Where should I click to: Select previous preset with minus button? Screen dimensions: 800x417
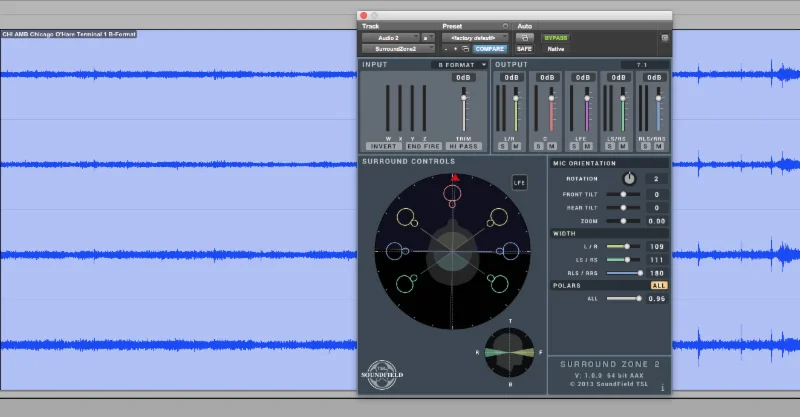pos(446,49)
